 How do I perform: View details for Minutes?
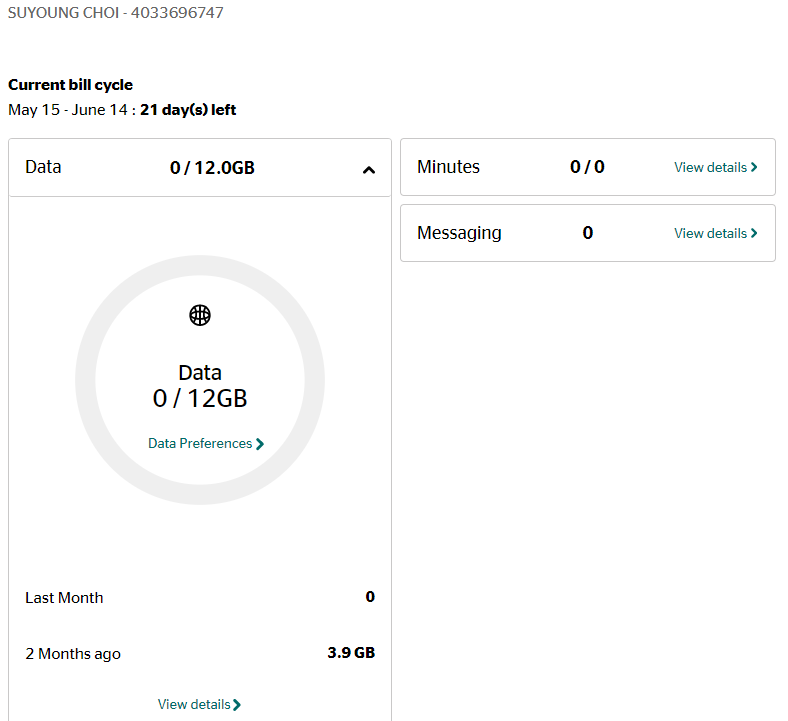(716, 167)
